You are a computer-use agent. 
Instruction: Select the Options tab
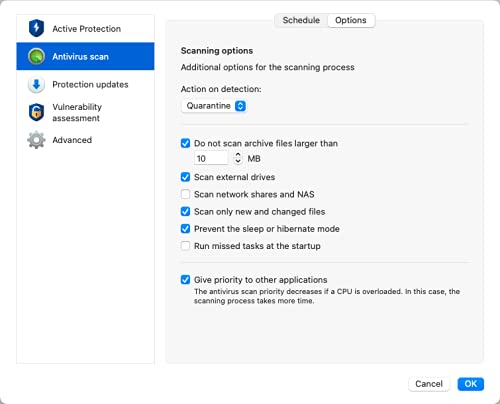coord(351,20)
